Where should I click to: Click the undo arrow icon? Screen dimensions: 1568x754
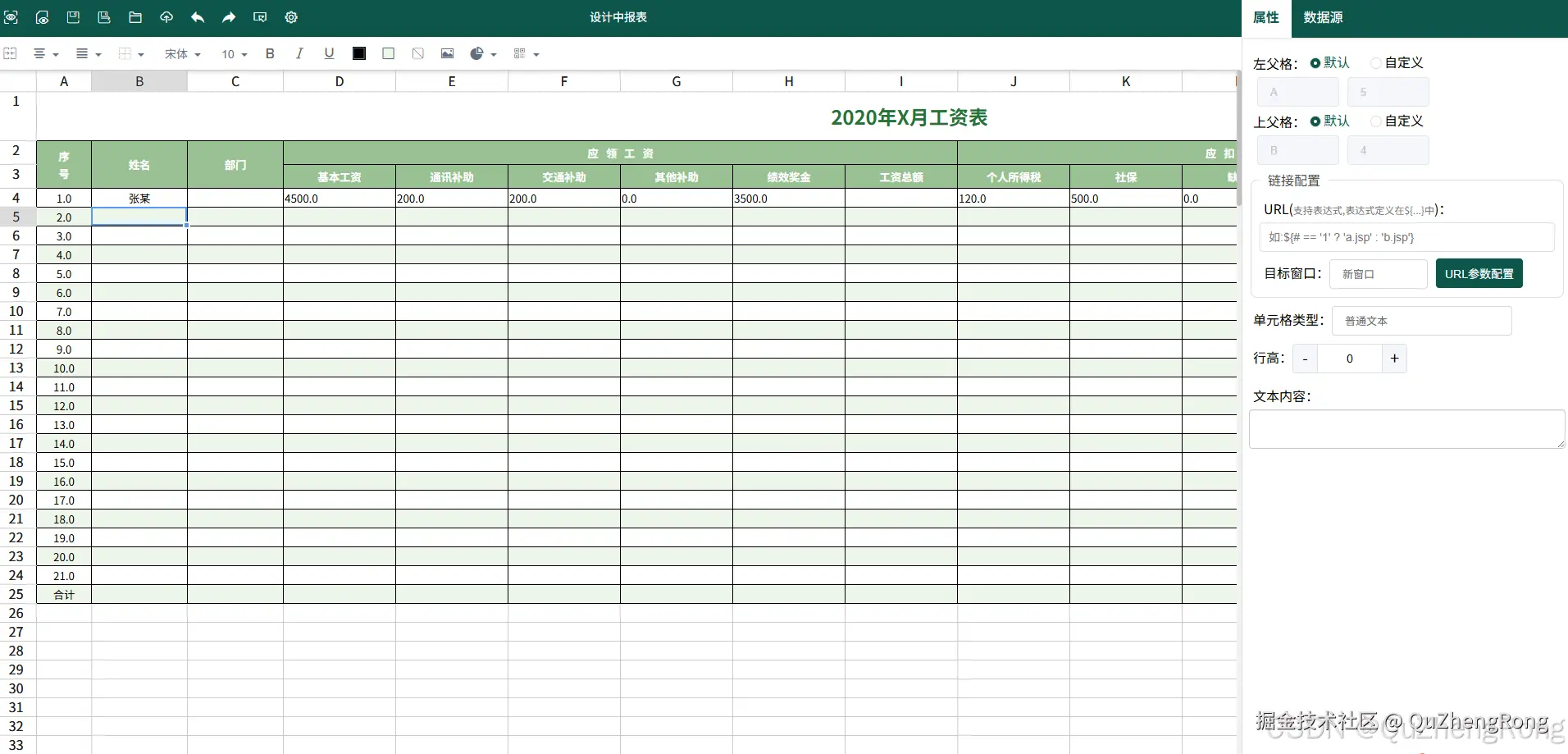click(198, 17)
